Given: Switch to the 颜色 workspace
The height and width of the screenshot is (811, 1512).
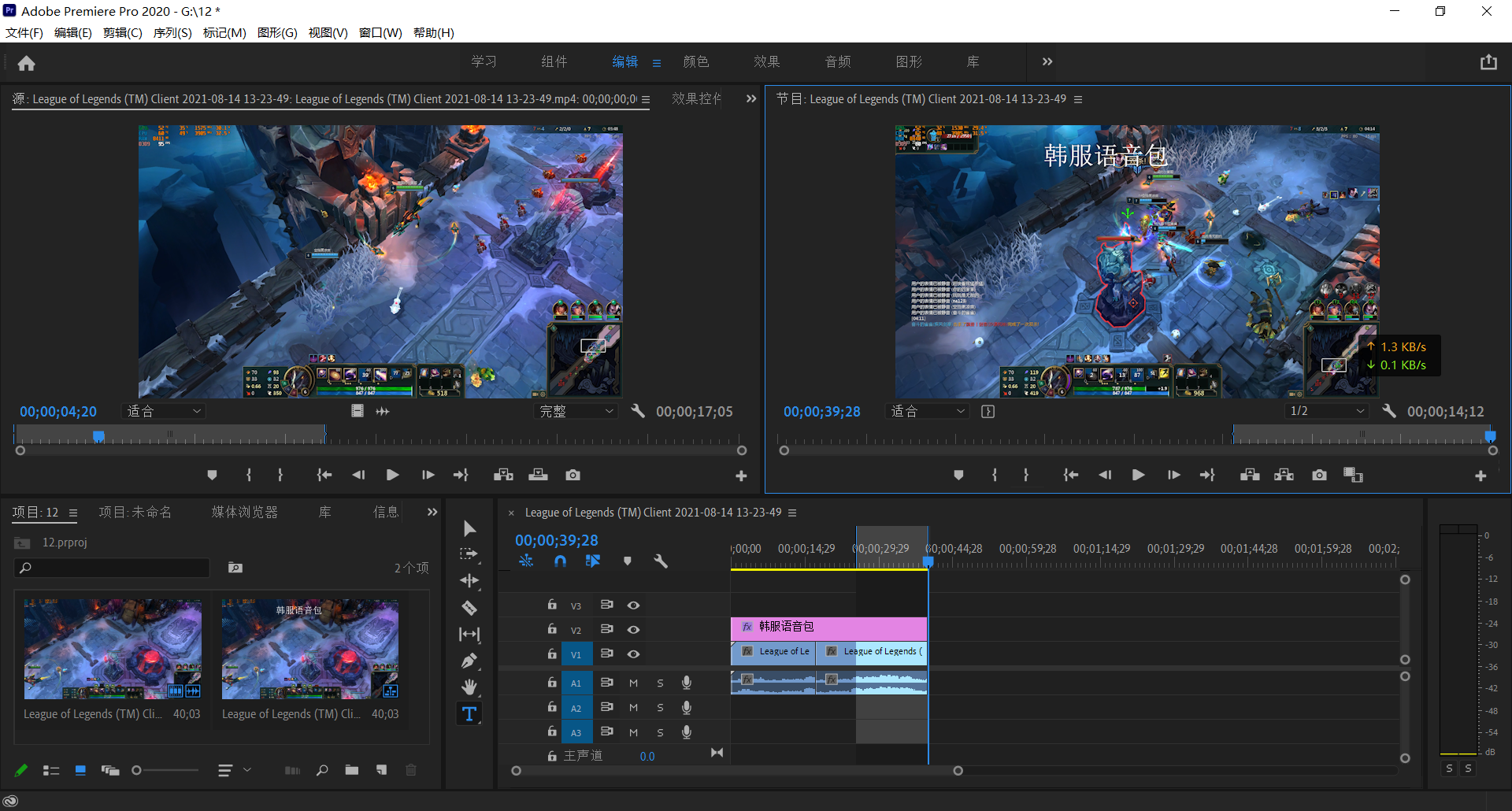Looking at the screenshot, I should (696, 61).
